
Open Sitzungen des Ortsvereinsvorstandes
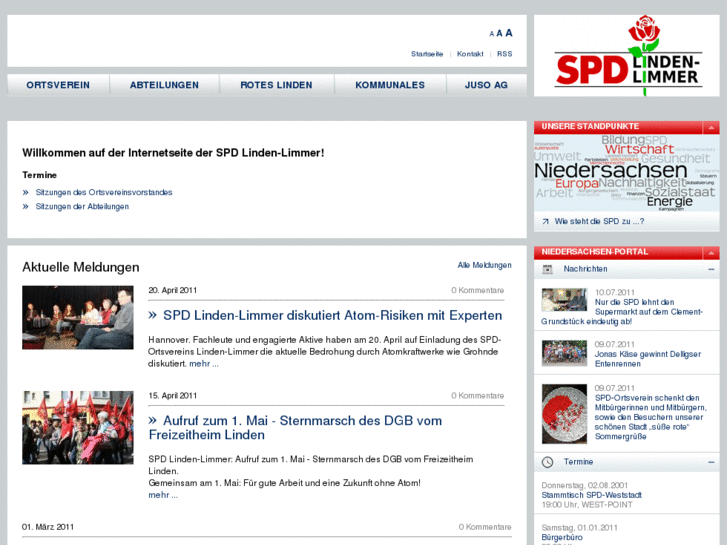click(x=104, y=192)
